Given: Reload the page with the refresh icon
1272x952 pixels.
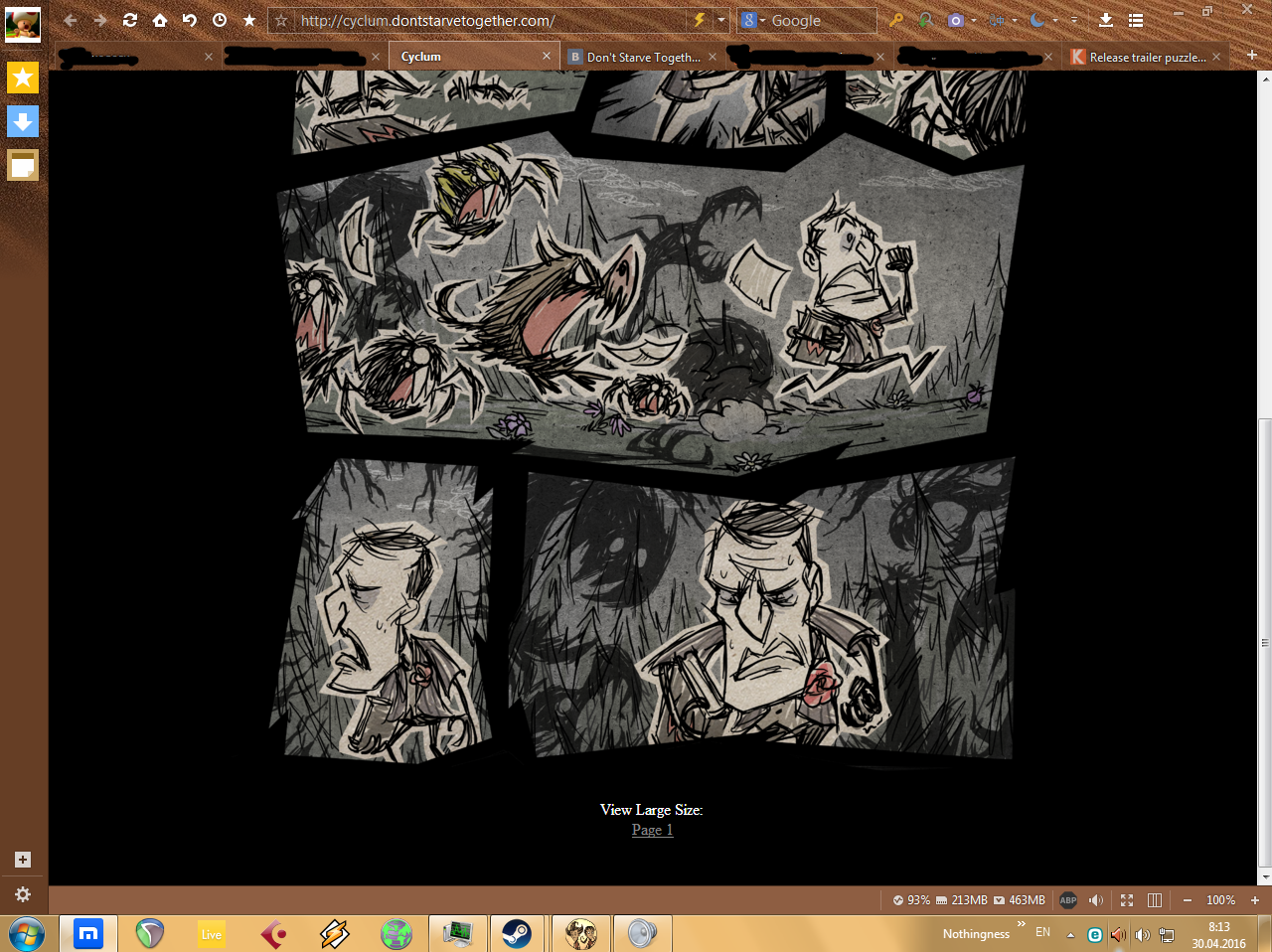Looking at the screenshot, I should [130, 20].
